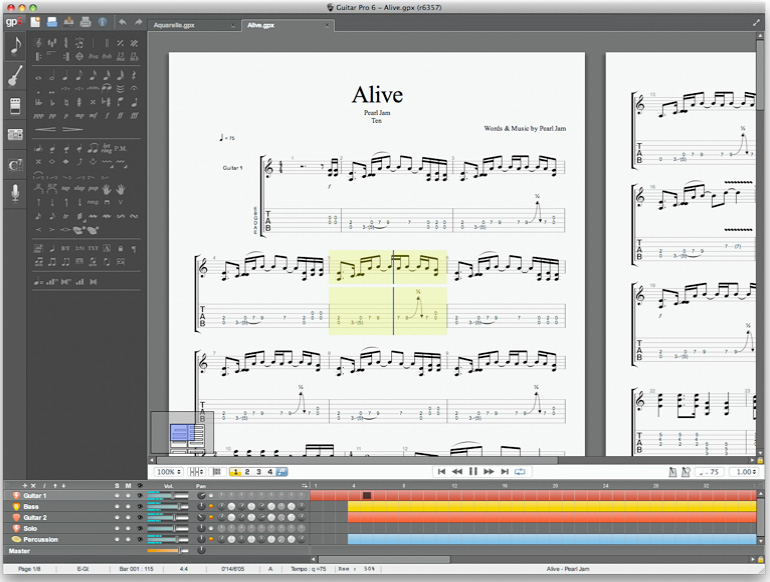Open the guitar instrument panel in sidebar
This screenshot has height=582, width=770.
pyautogui.click(x=16, y=76)
